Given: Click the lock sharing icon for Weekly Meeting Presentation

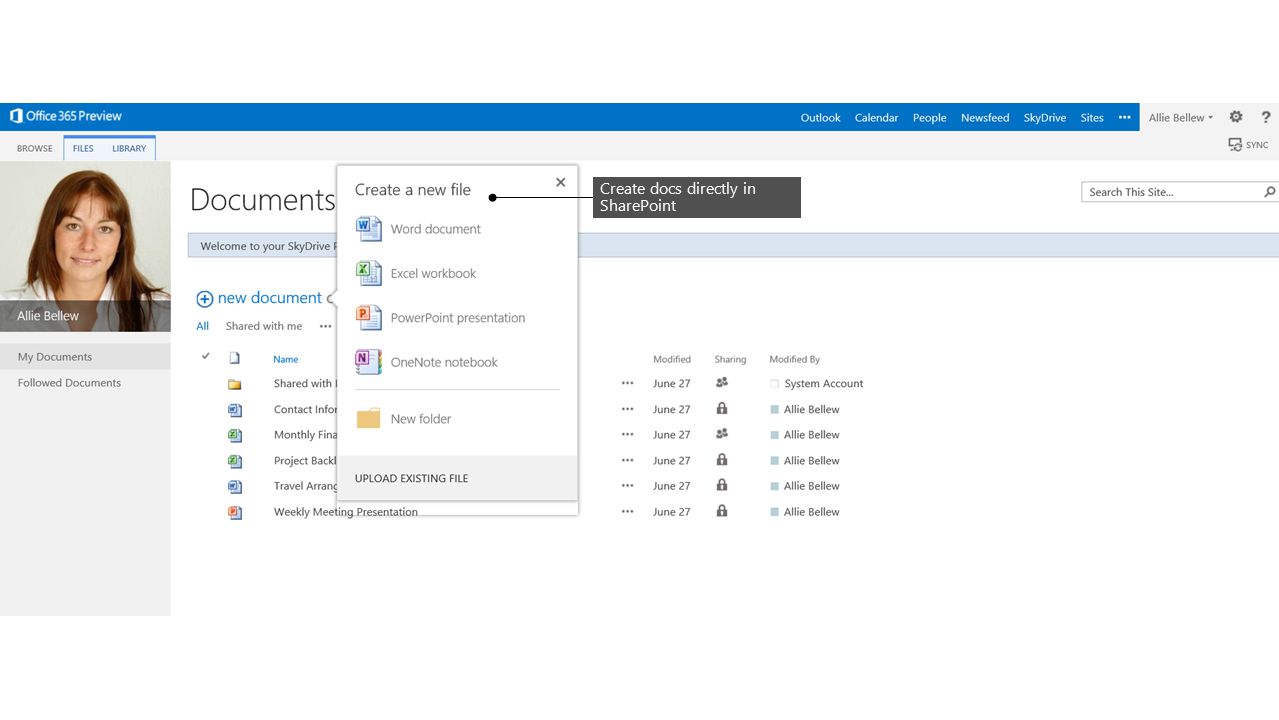Looking at the screenshot, I should [x=722, y=511].
